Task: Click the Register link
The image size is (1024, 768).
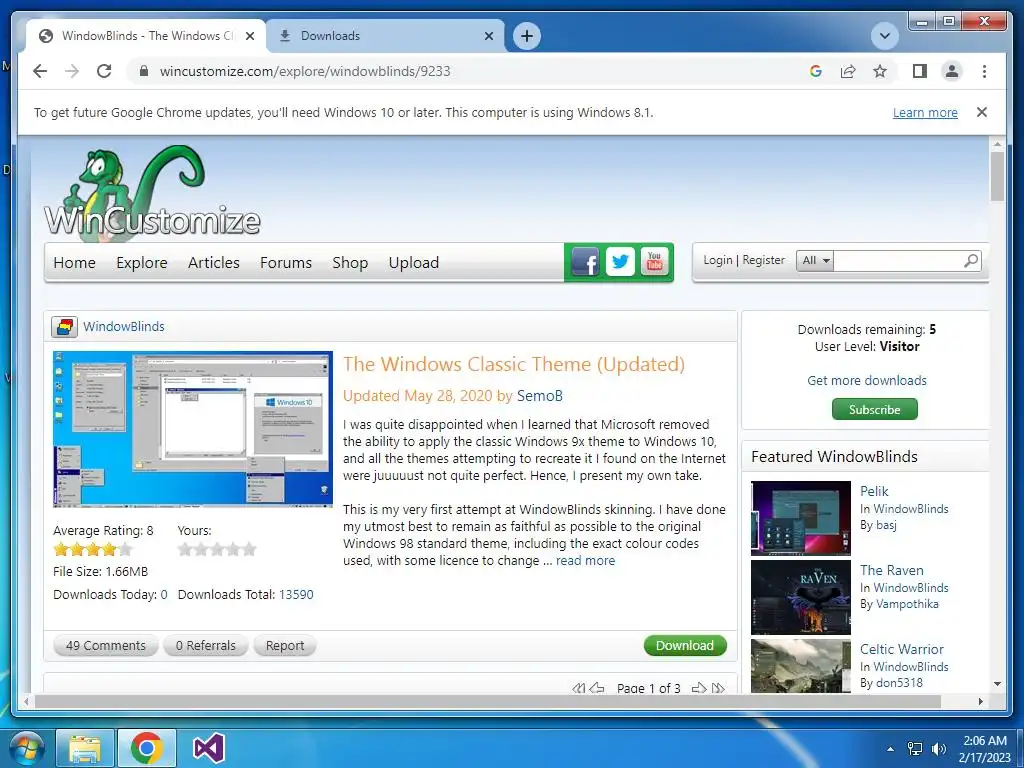Action: 763,260
